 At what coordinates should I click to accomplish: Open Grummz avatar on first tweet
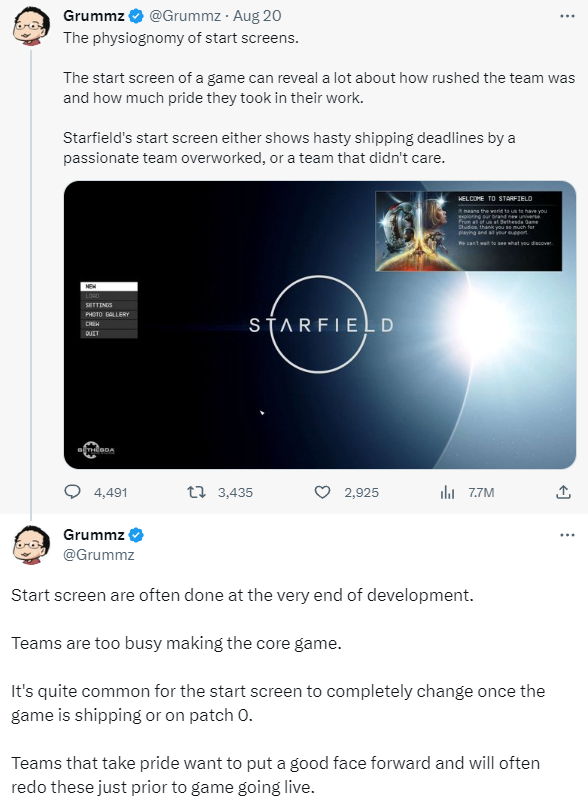tap(31, 26)
